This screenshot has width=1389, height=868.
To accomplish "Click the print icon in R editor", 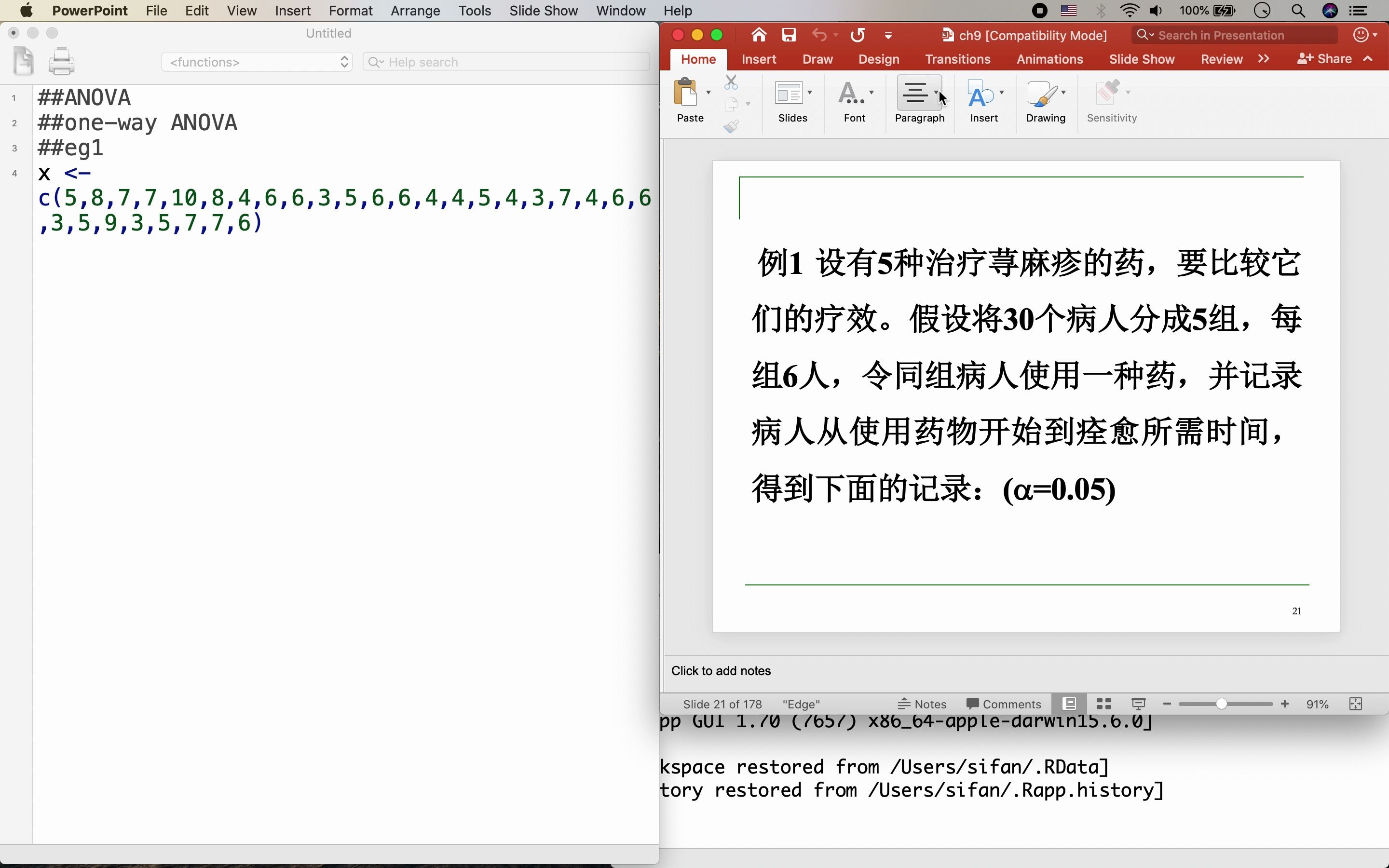I will pyautogui.click(x=61, y=61).
